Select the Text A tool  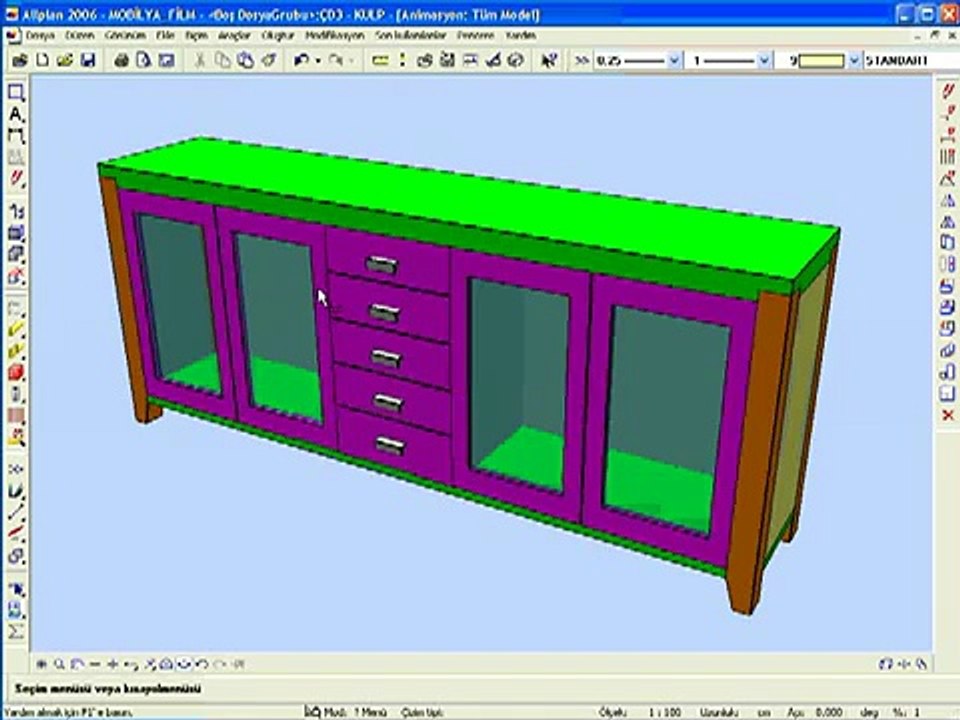click(16, 114)
